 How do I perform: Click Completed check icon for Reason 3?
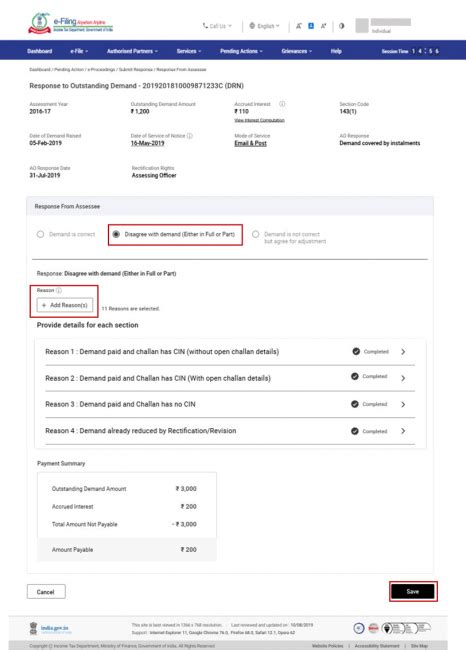354,404
